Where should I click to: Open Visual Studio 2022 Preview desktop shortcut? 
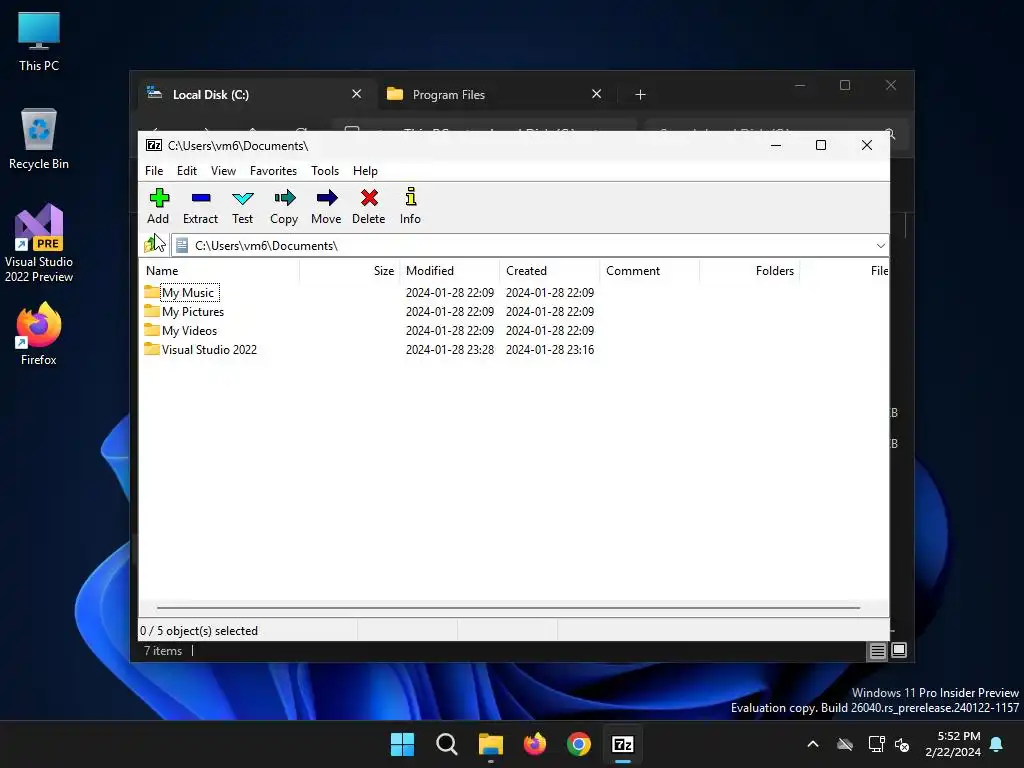[x=39, y=243]
